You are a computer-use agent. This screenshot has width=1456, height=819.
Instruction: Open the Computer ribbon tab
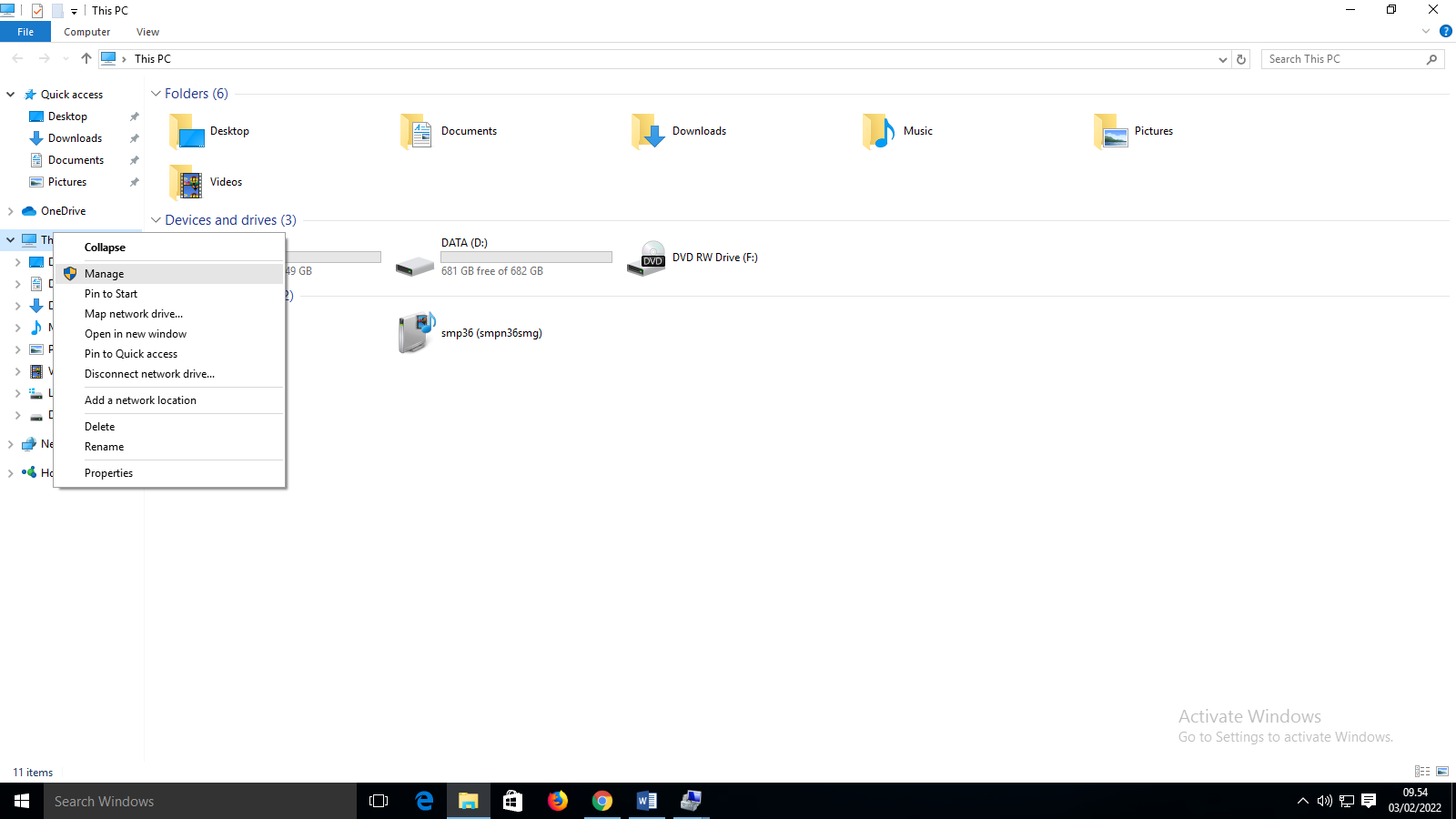[86, 32]
